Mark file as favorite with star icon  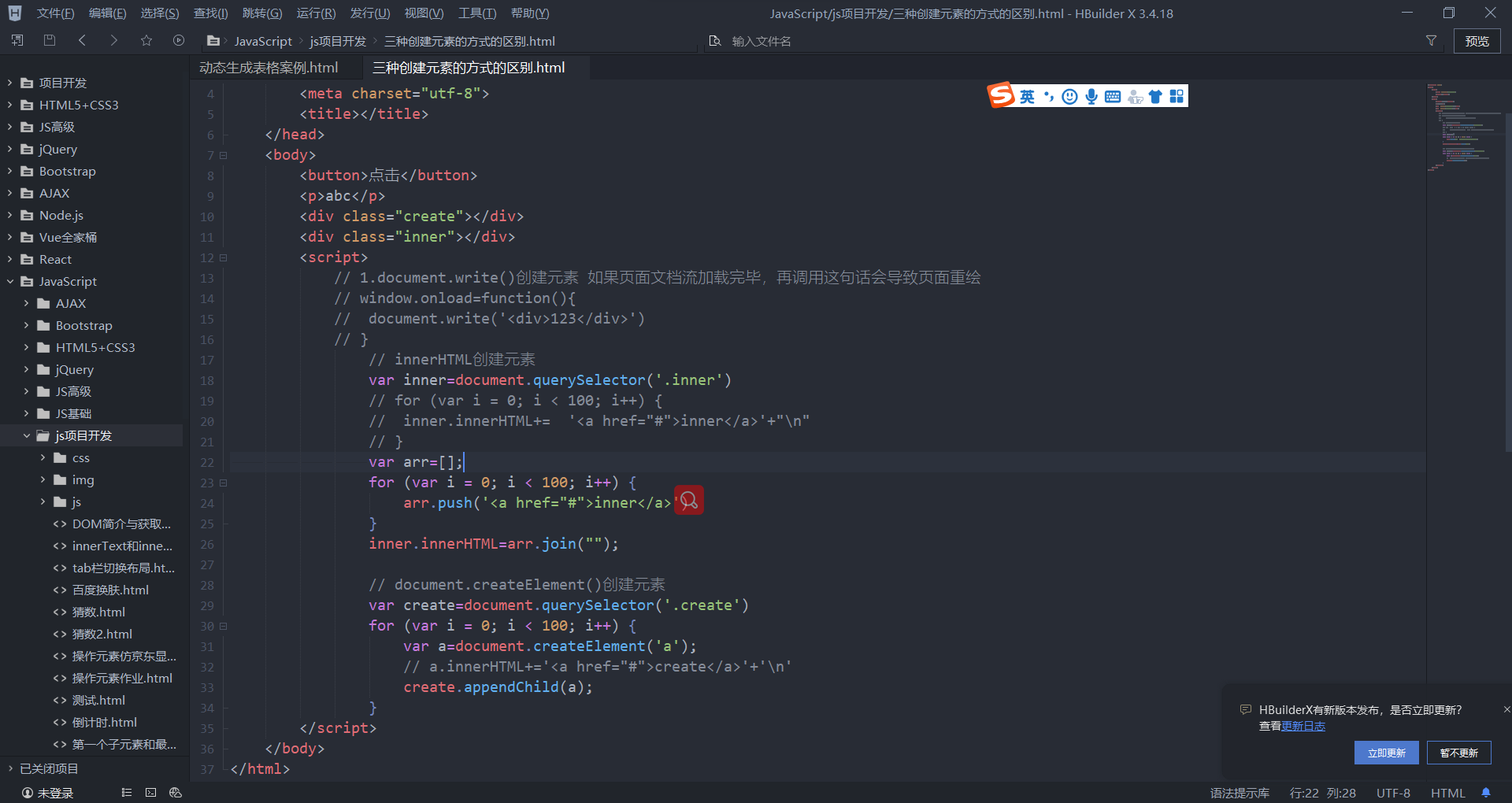[146, 40]
